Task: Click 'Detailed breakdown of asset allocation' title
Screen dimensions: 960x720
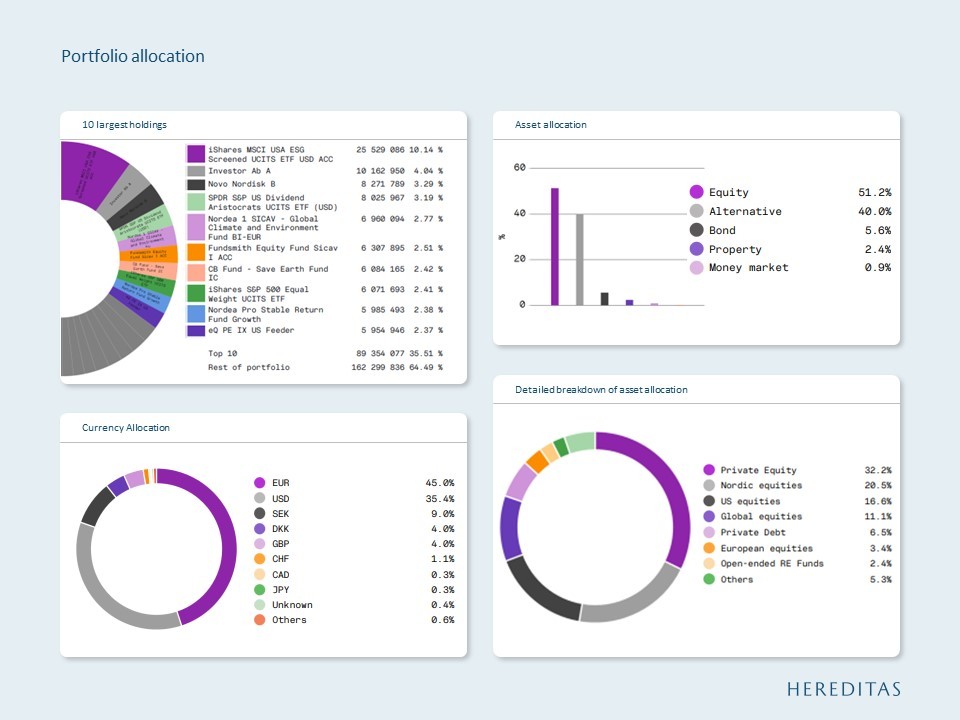Action: [601, 390]
